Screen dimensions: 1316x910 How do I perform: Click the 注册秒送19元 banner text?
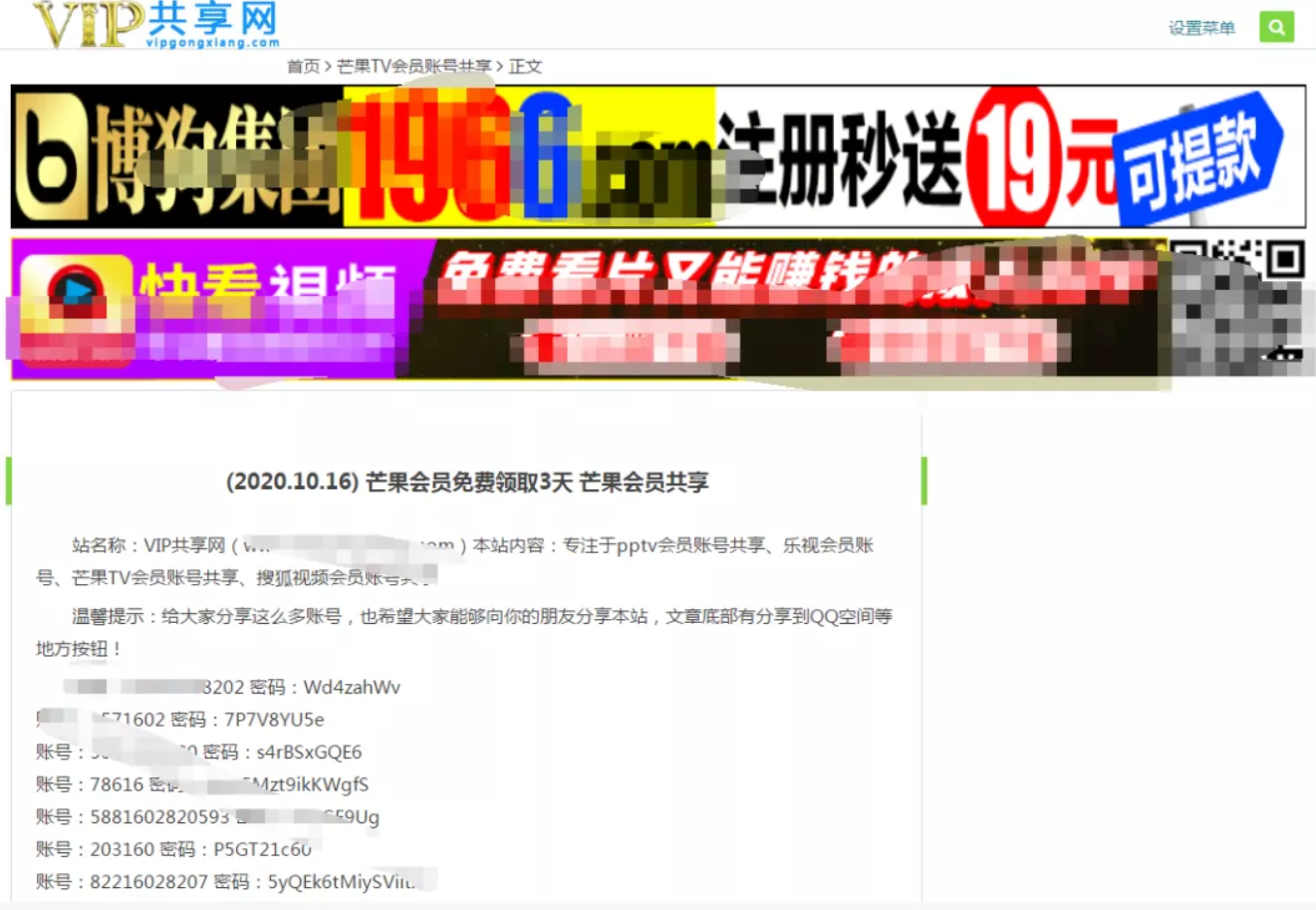[917, 157]
